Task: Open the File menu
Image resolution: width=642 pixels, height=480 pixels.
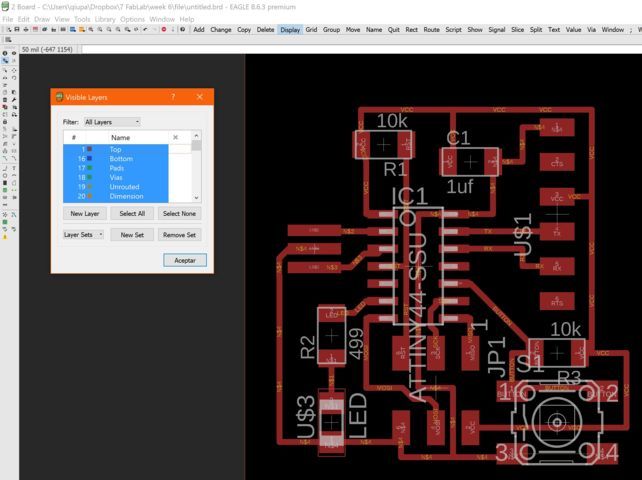Action: [7, 19]
